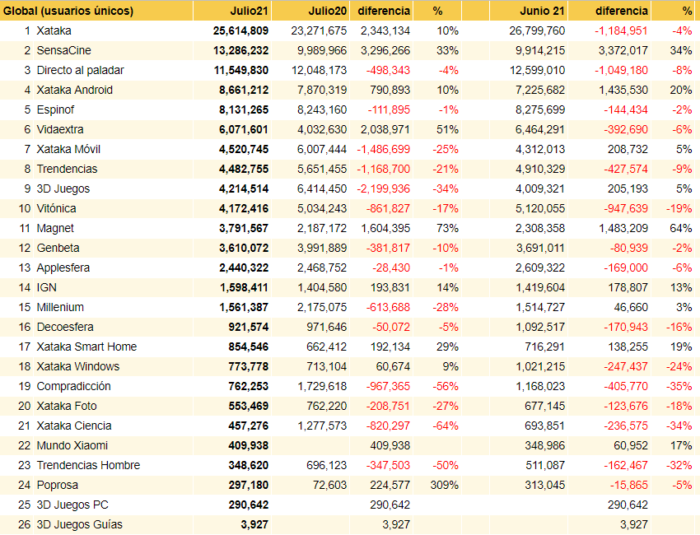Viewport: 700px width, 535px height.
Task: Click the Julio20 value 12,048,173
Action: coord(319,70)
